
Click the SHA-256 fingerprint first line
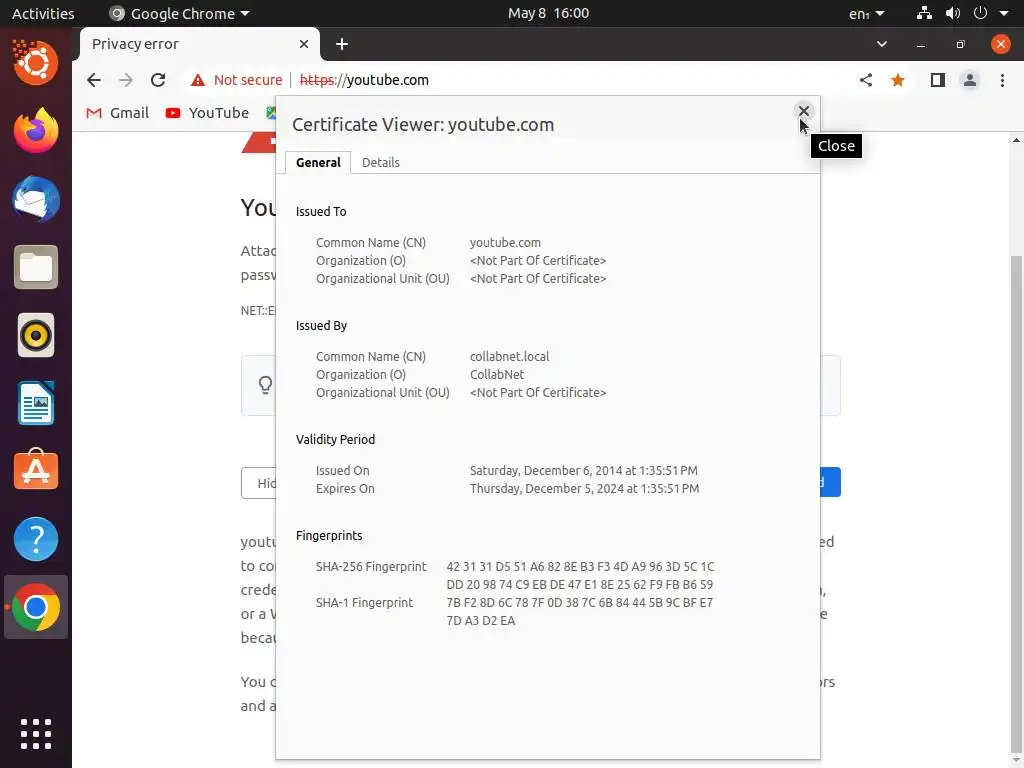(580, 567)
